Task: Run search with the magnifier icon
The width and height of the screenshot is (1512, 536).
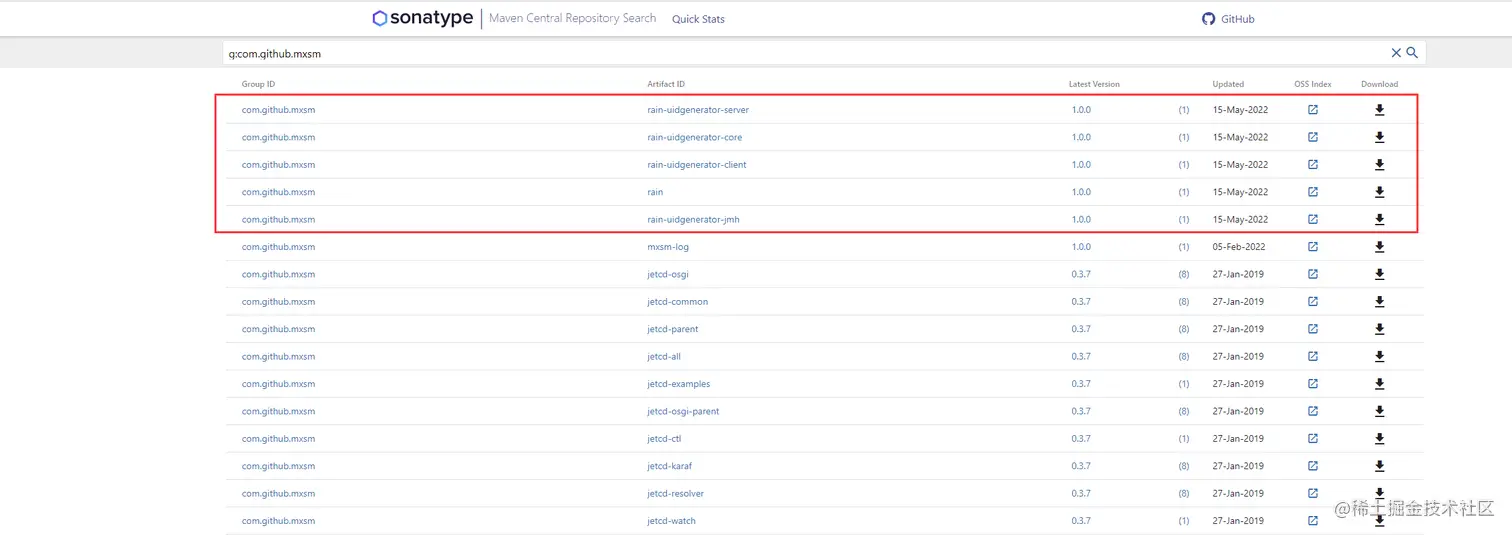Action: click(1413, 53)
